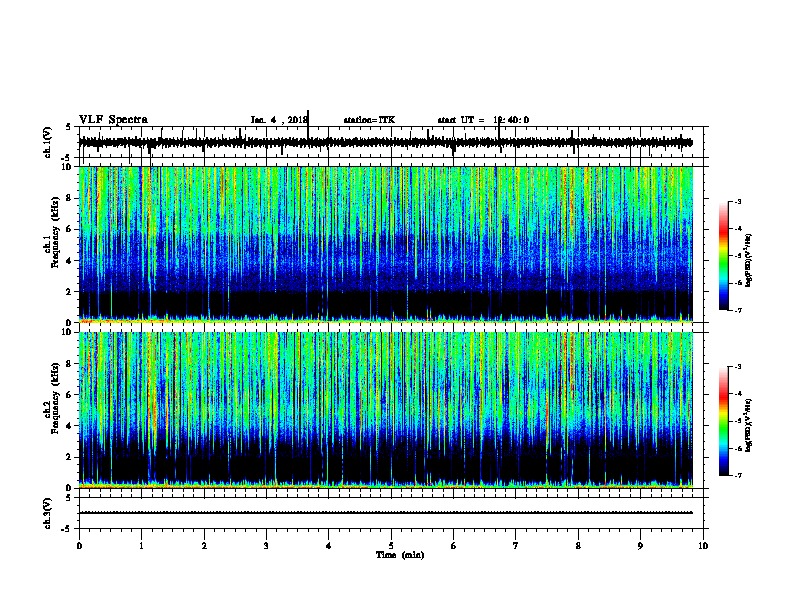Screen dimensions: 792x612
Task: Click the 'station=ITK' label
Action: point(369,120)
